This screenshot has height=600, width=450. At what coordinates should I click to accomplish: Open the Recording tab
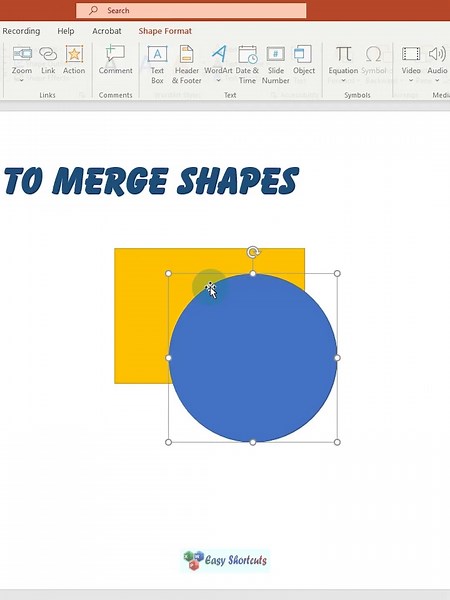(x=21, y=31)
